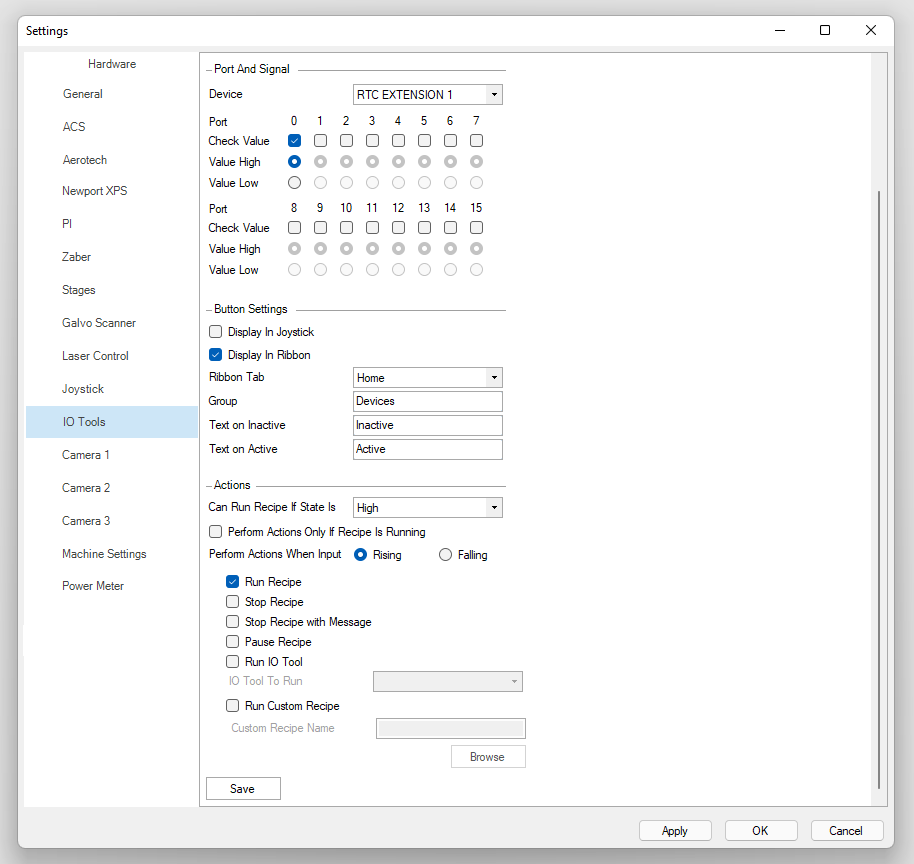Select the Falling input radio button
Screen dimensions: 914x864
coord(446,555)
